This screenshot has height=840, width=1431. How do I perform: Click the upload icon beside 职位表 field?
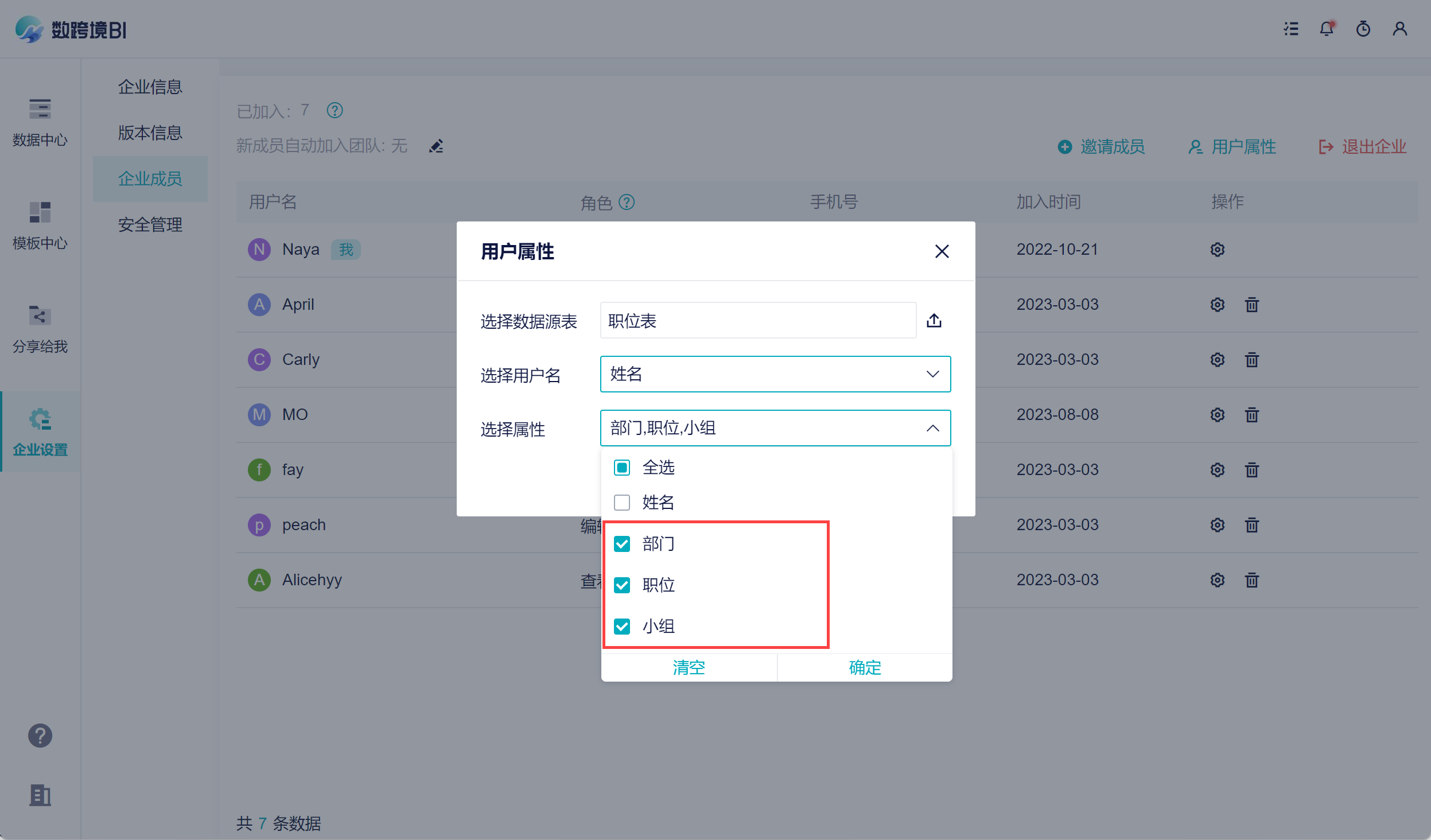[x=934, y=320]
